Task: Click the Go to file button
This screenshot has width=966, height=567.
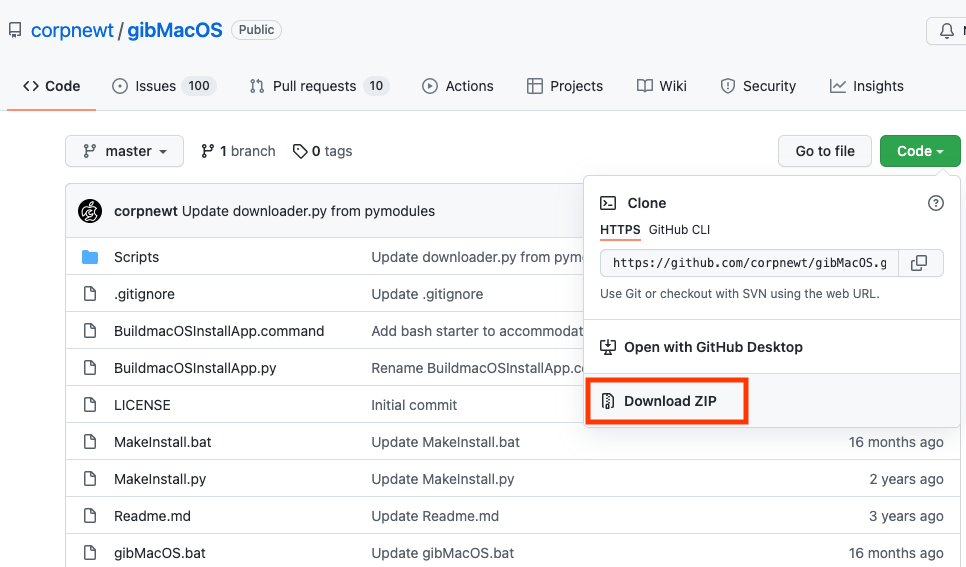Action: tap(825, 151)
